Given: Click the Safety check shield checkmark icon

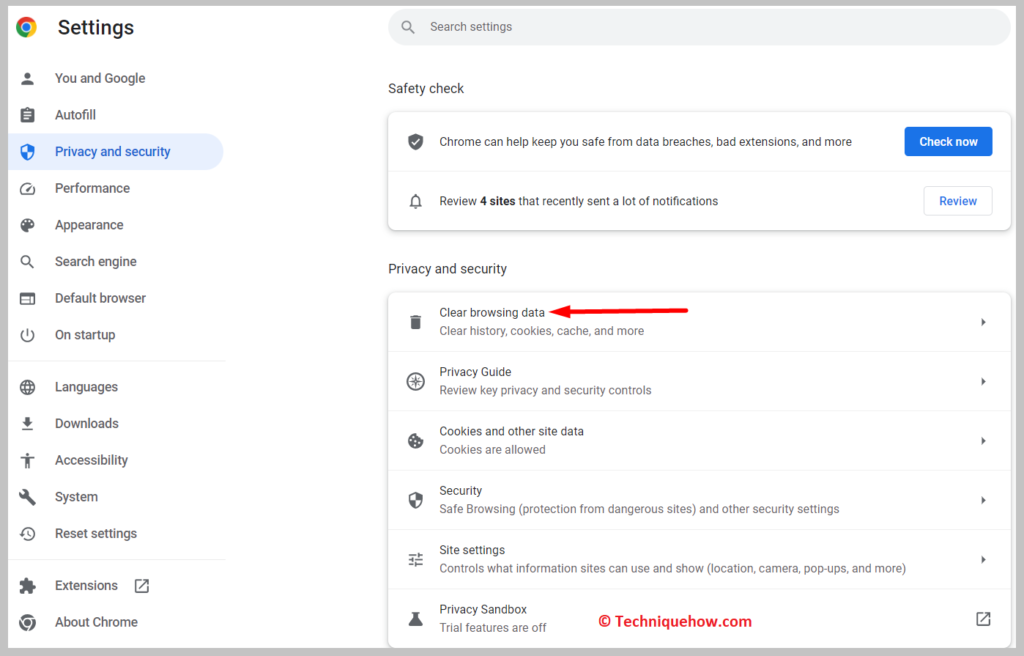Looking at the screenshot, I should tap(415, 142).
